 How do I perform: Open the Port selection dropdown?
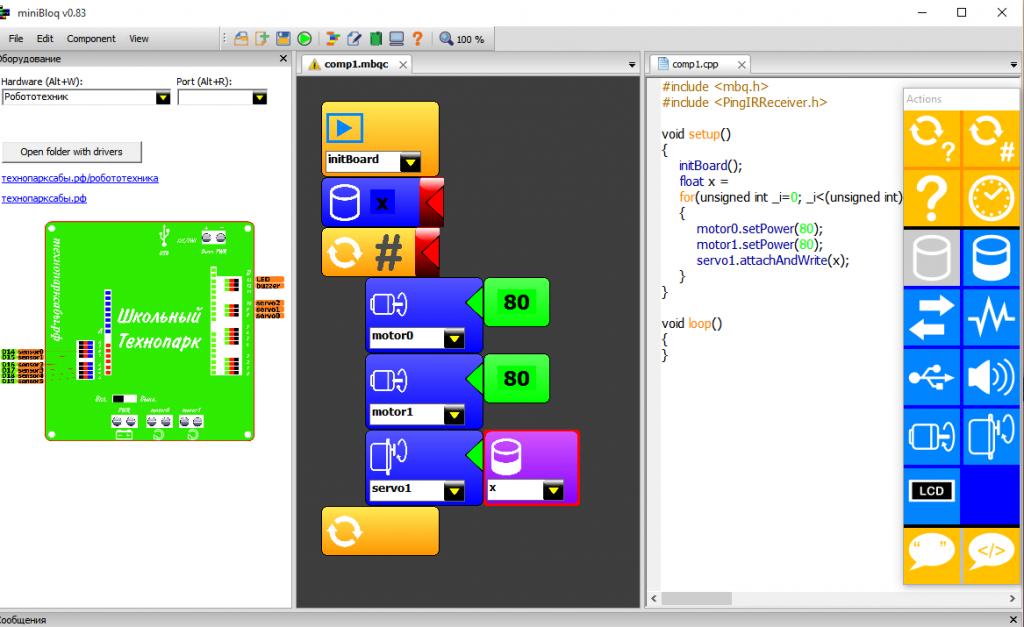pyautogui.click(x=260, y=98)
